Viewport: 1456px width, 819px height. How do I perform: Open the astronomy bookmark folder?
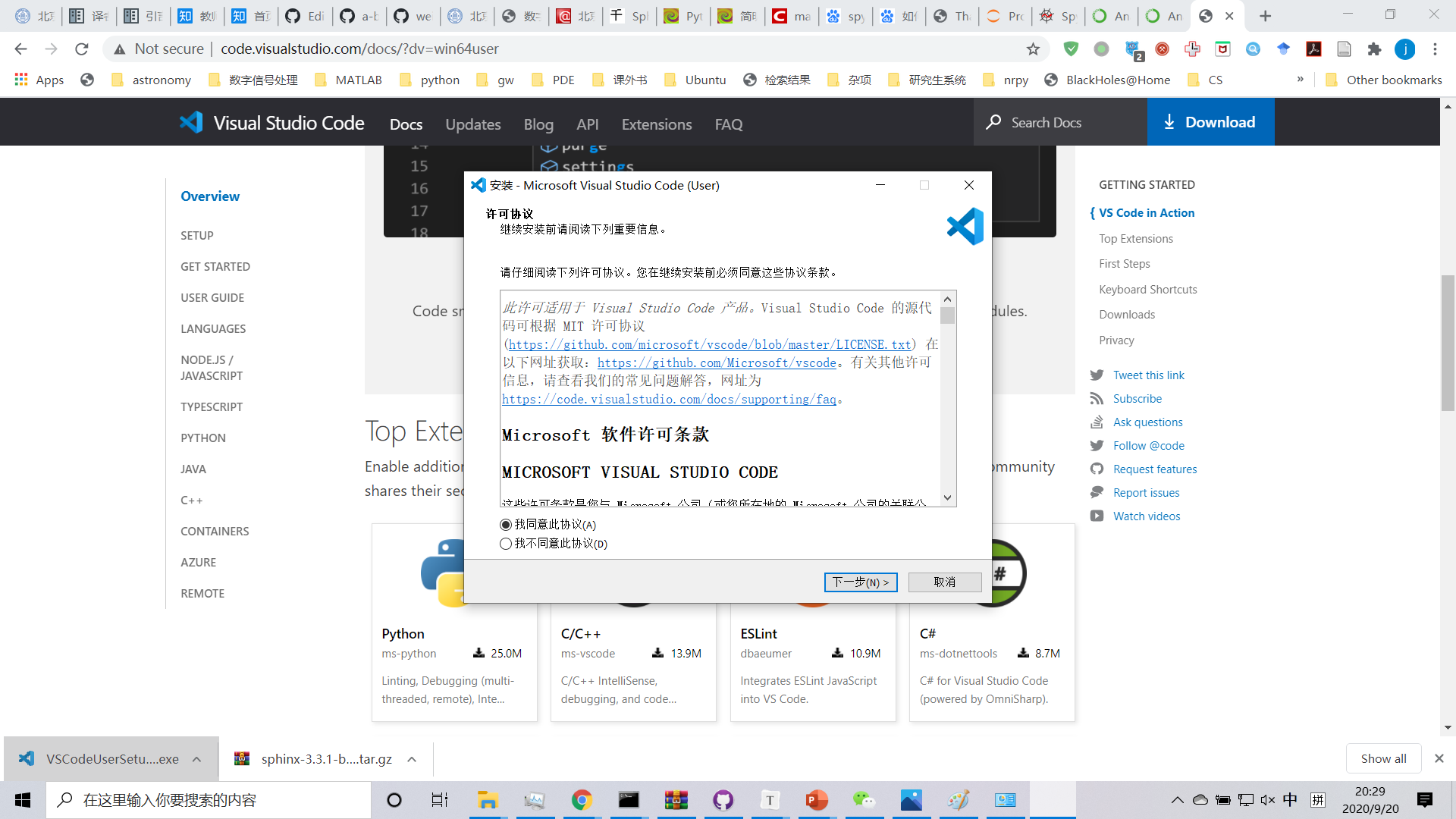point(151,80)
